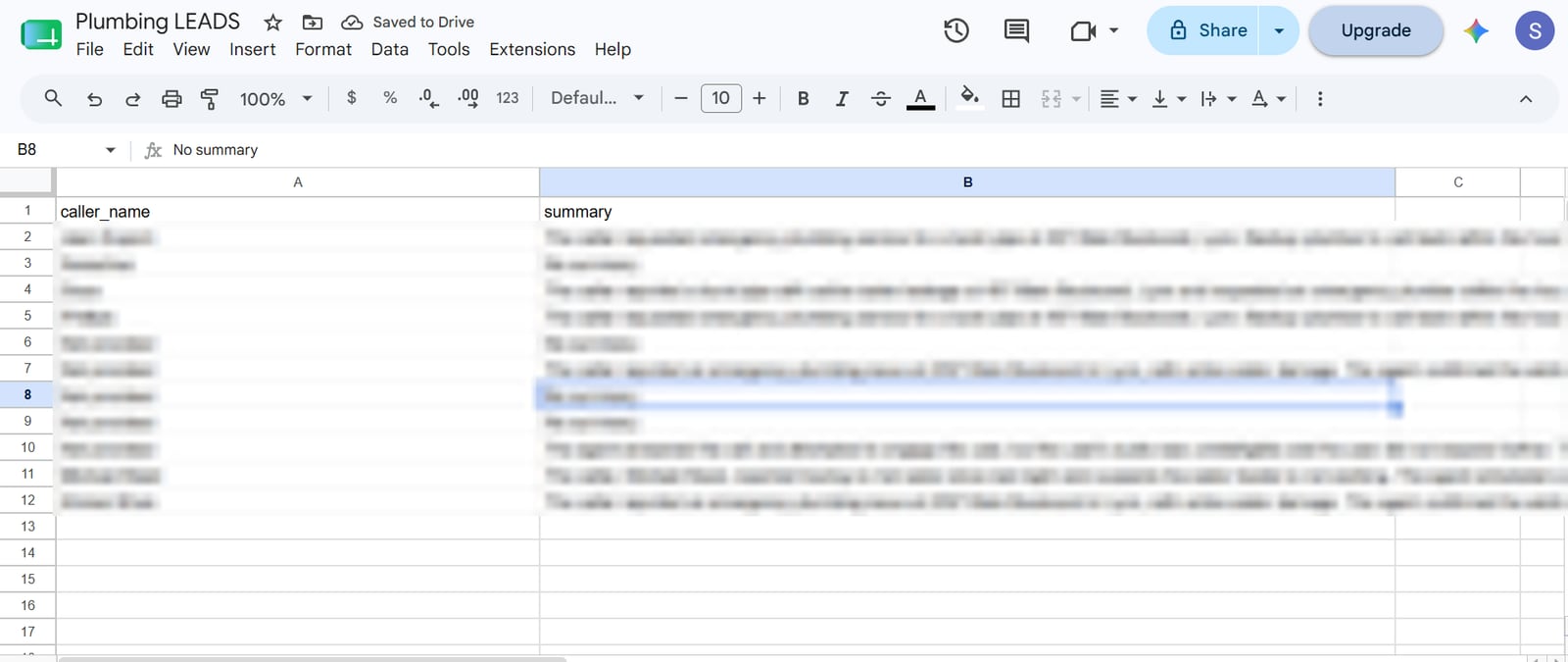Select column A header
Viewport: 1568px width, 662px height.
(x=298, y=182)
